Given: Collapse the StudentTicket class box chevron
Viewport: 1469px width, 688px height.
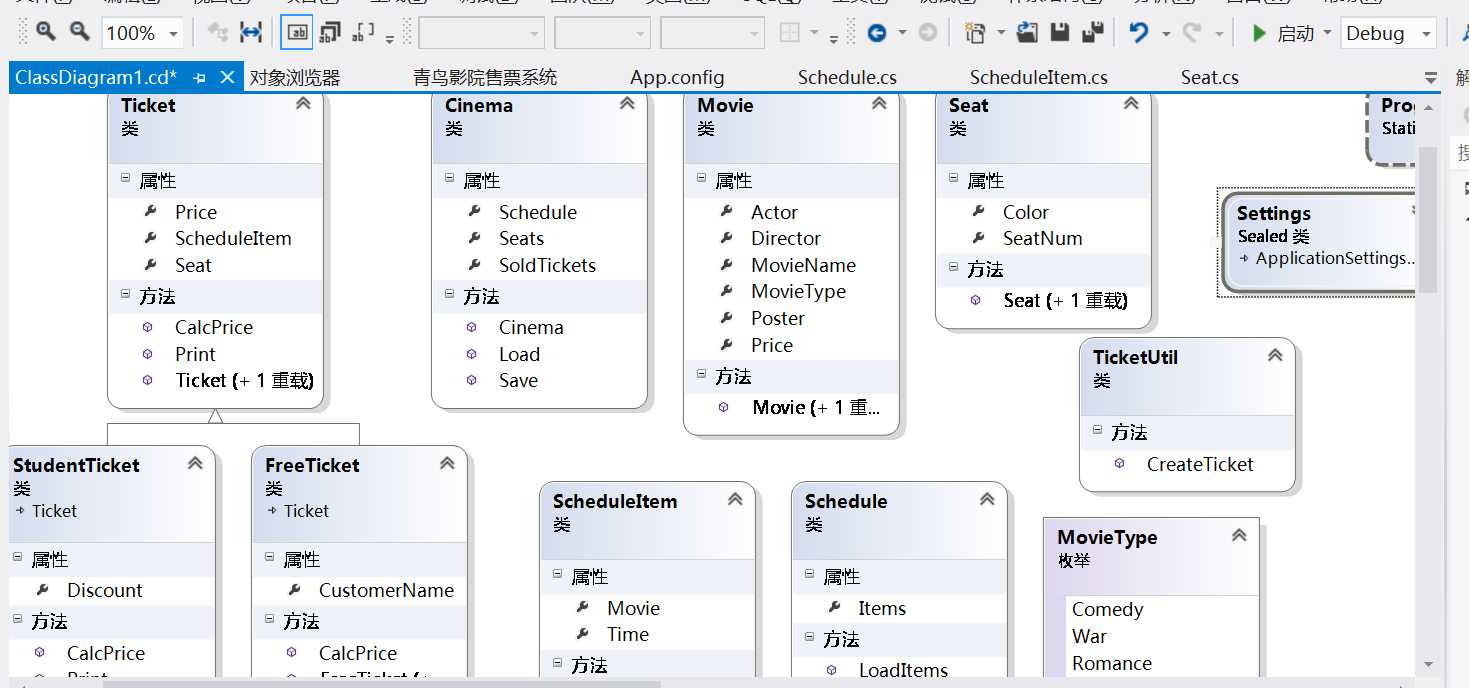Looking at the screenshot, I should [x=195, y=464].
